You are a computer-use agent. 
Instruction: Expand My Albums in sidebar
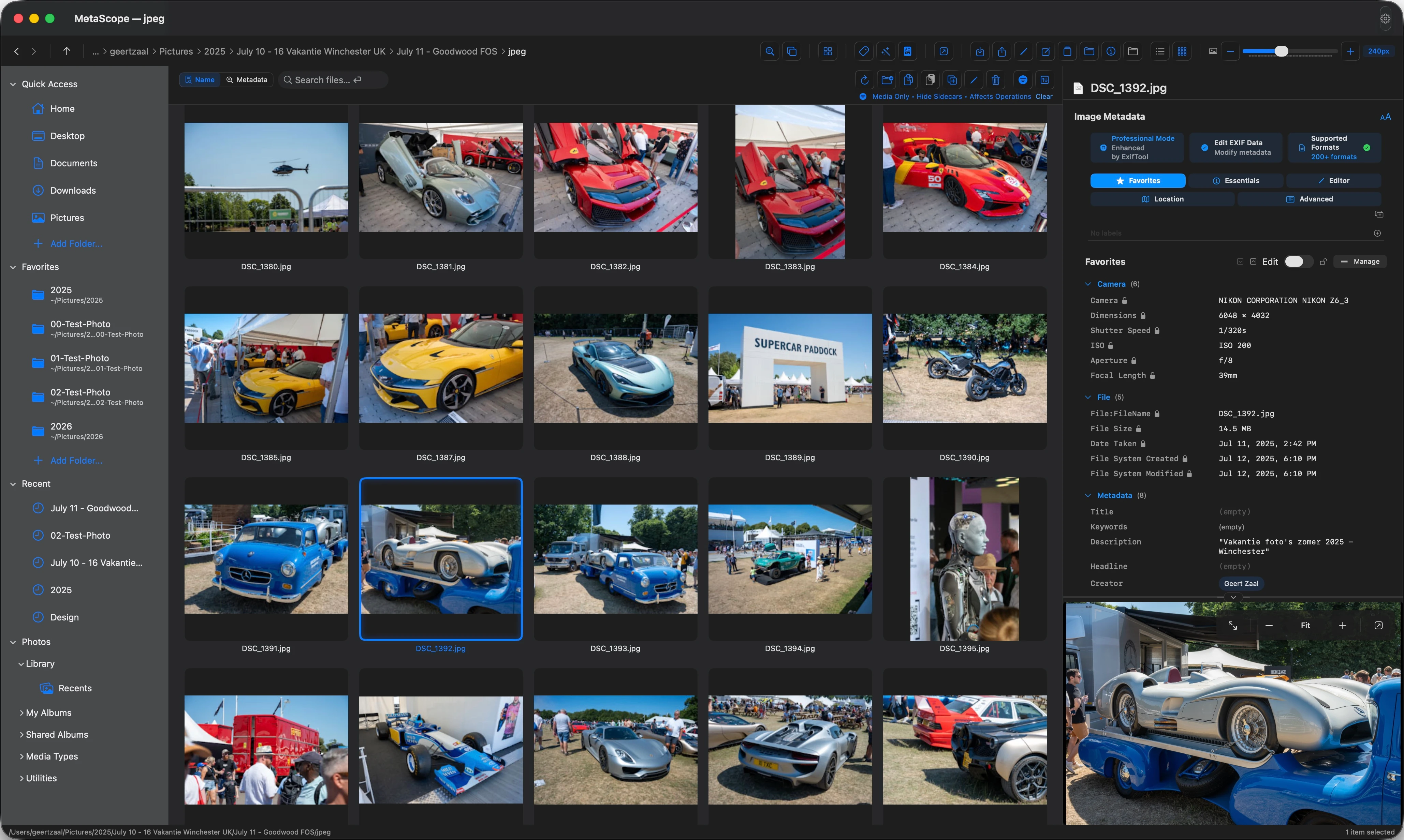(21, 712)
